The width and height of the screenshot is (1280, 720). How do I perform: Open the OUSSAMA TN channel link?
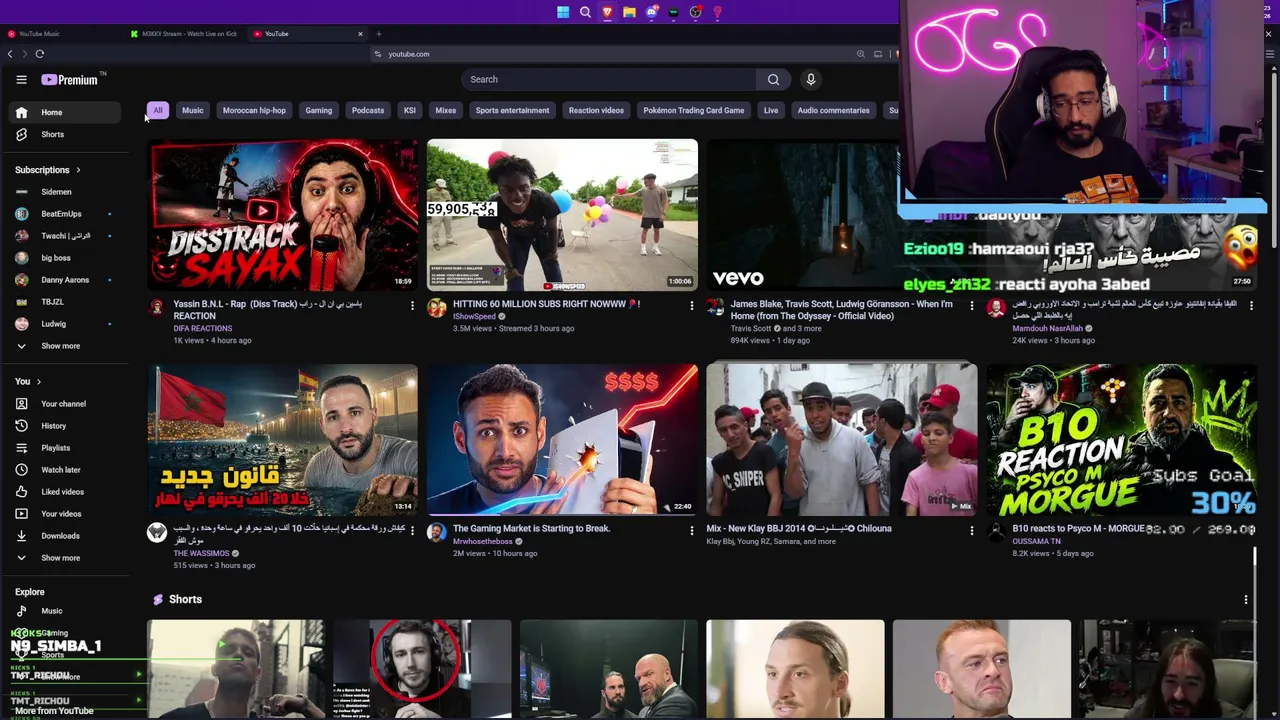point(1037,542)
